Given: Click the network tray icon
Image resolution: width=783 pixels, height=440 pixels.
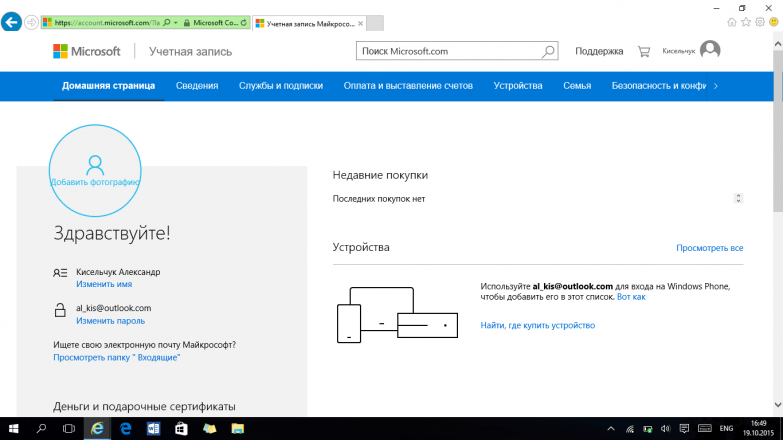Looking at the screenshot, I should (629, 429).
